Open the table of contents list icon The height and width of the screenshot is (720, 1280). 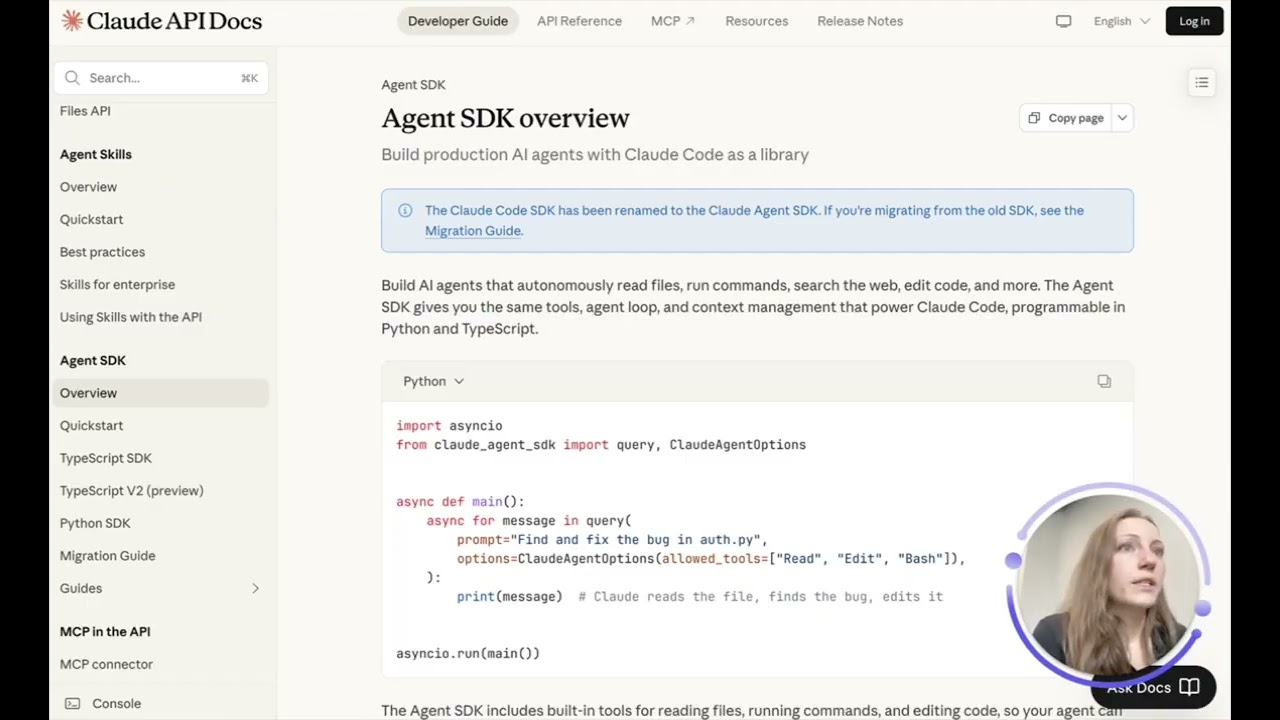point(1202,83)
